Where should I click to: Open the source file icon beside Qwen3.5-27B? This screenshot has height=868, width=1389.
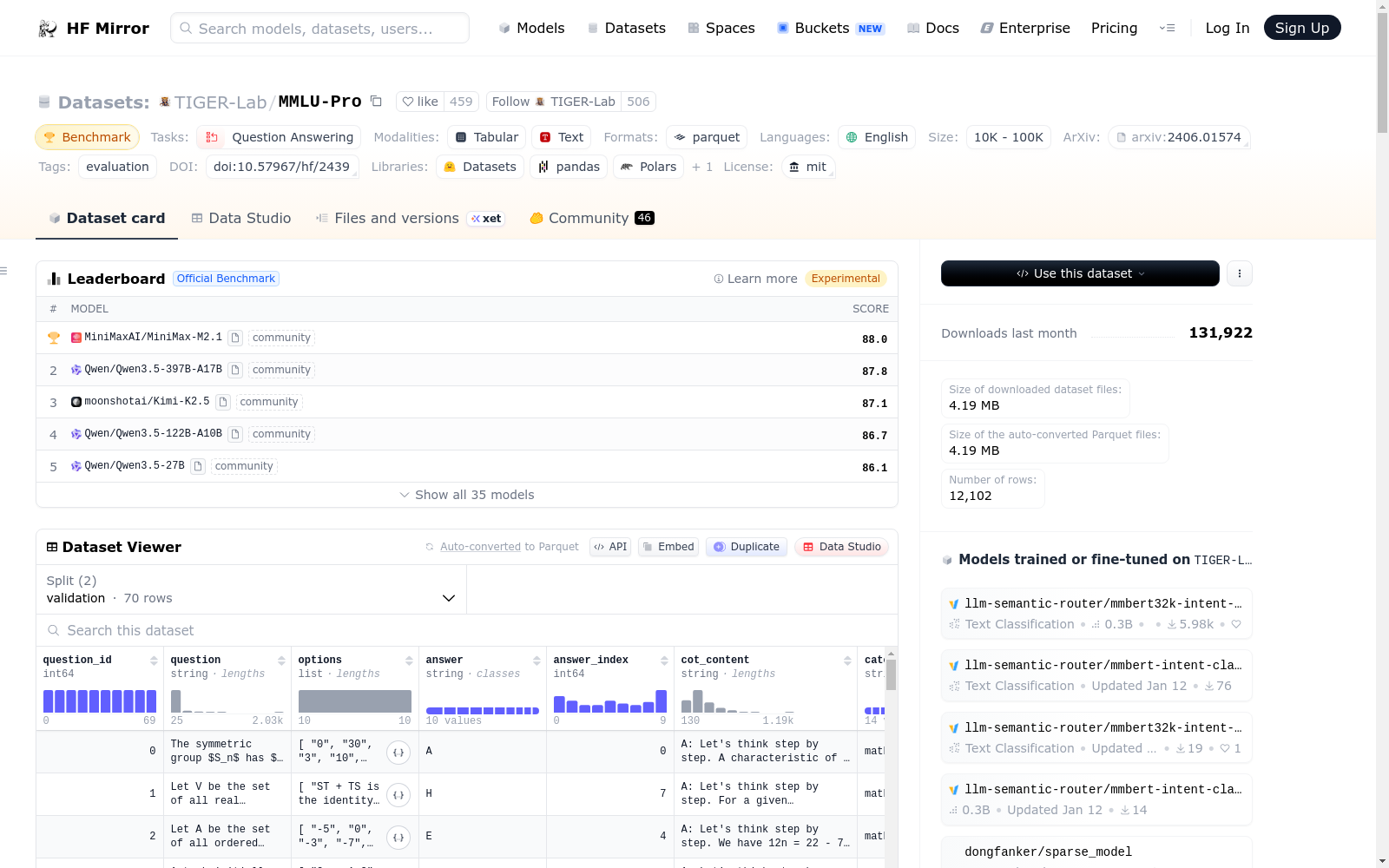click(198, 466)
